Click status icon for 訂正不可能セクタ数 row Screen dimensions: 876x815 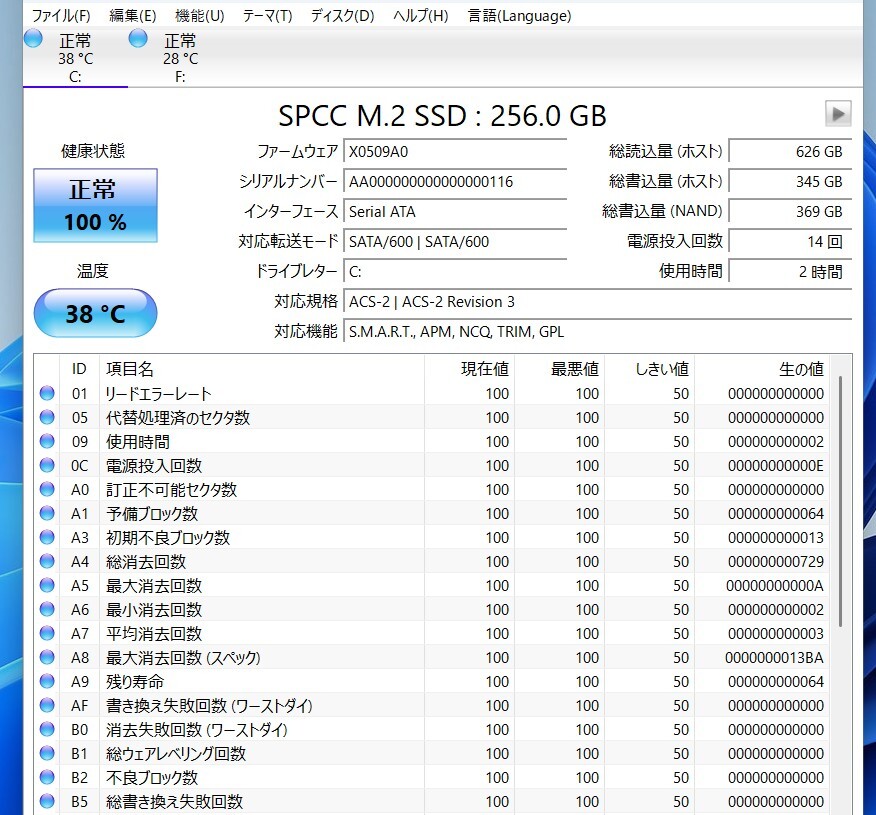(47, 489)
